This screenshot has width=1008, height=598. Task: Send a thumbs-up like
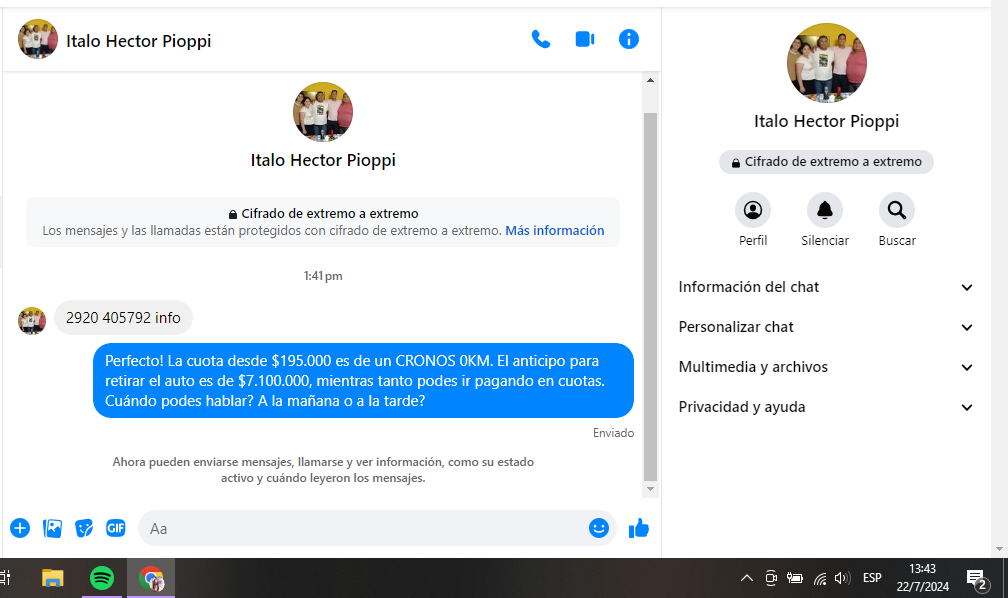click(639, 528)
